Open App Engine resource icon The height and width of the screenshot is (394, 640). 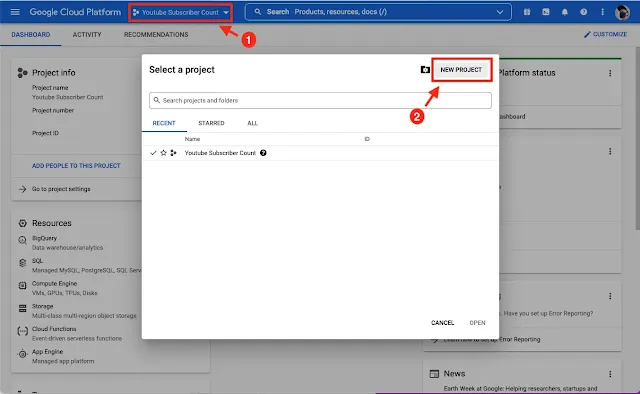coord(22,354)
